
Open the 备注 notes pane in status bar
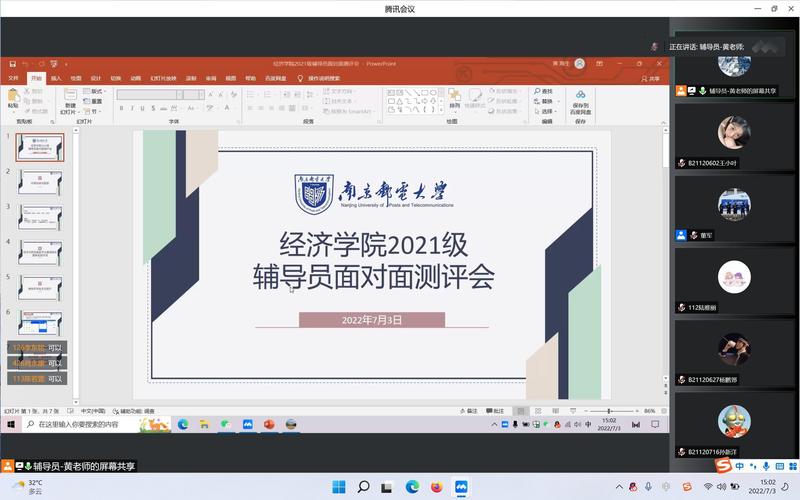click(468, 411)
